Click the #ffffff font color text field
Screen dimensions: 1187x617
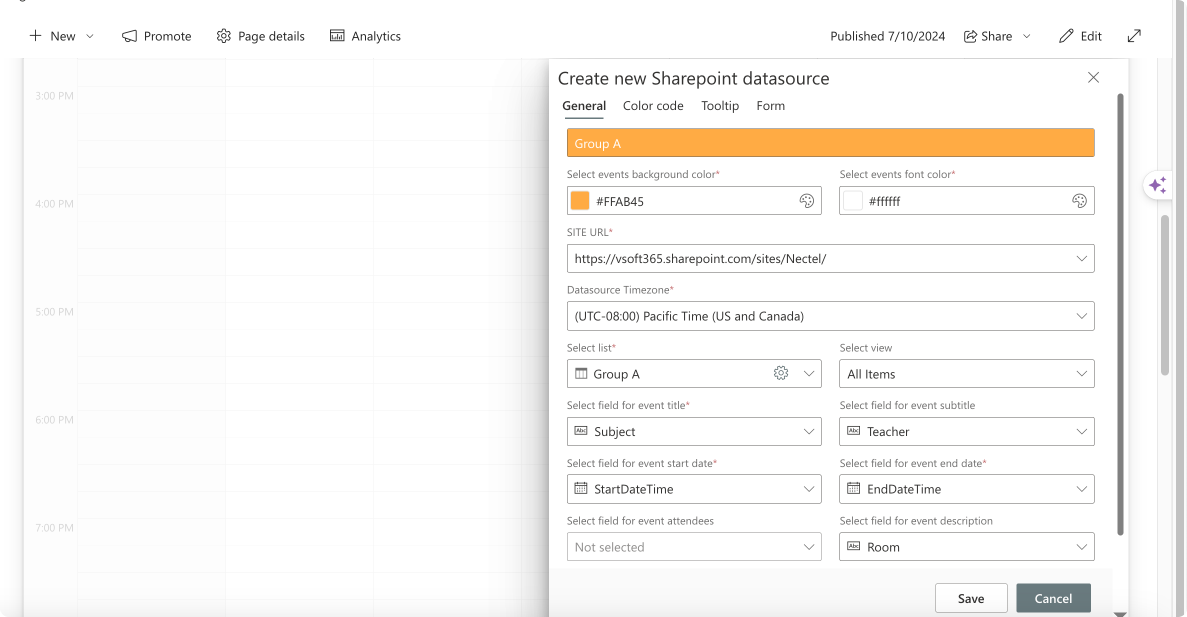pyautogui.click(x=967, y=201)
